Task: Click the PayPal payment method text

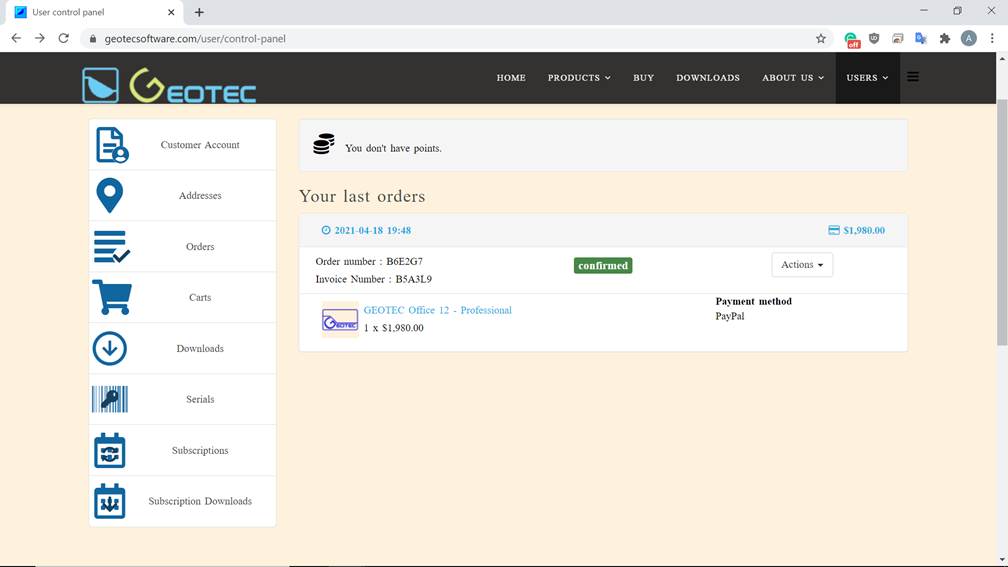Action: pos(730,316)
